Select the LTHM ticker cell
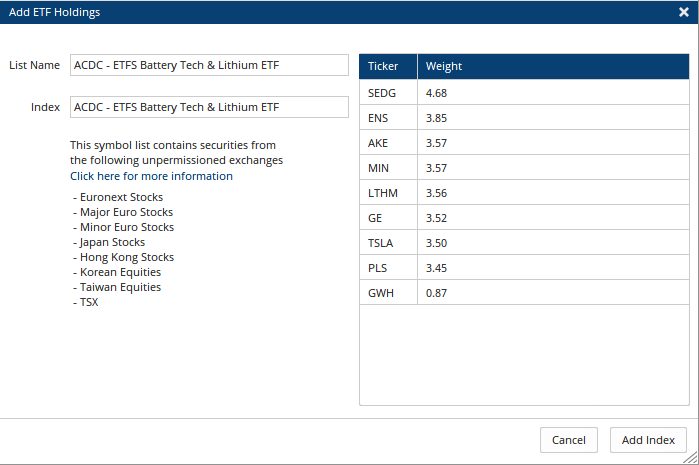The height and width of the screenshot is (465, 699). tap(388, 193)
